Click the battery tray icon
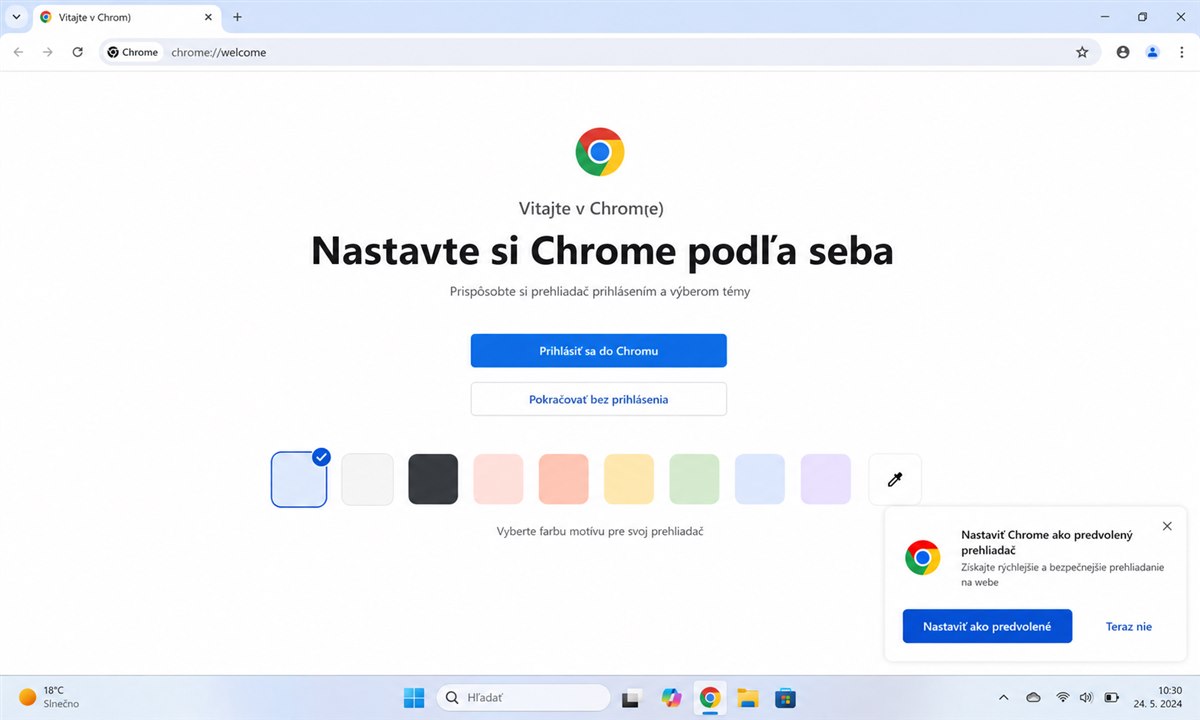1200x720 pixels. pos(1111,697)
